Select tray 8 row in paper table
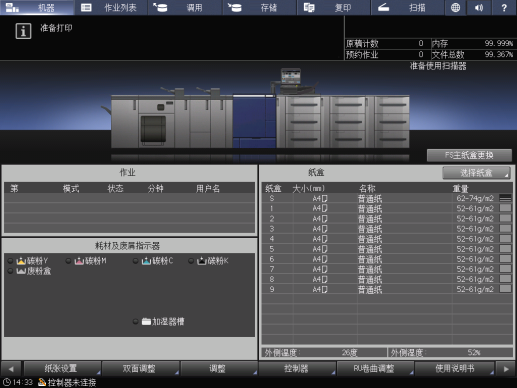Viewport: 517px width, 388px height. [x=387, y=279]
